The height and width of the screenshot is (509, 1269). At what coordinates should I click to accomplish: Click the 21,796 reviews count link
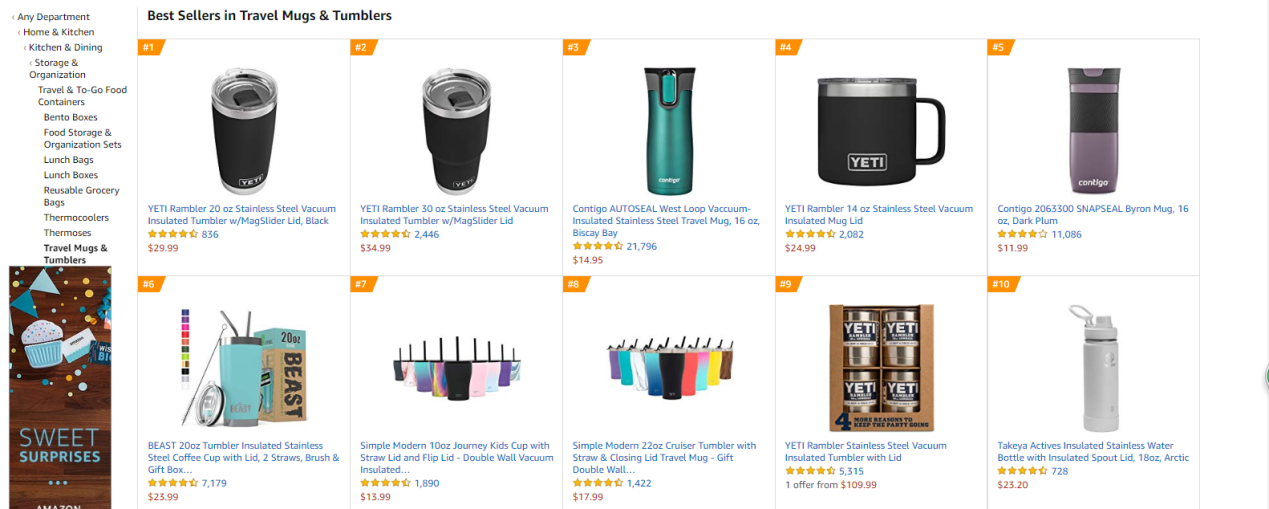(x=641, y=246)
